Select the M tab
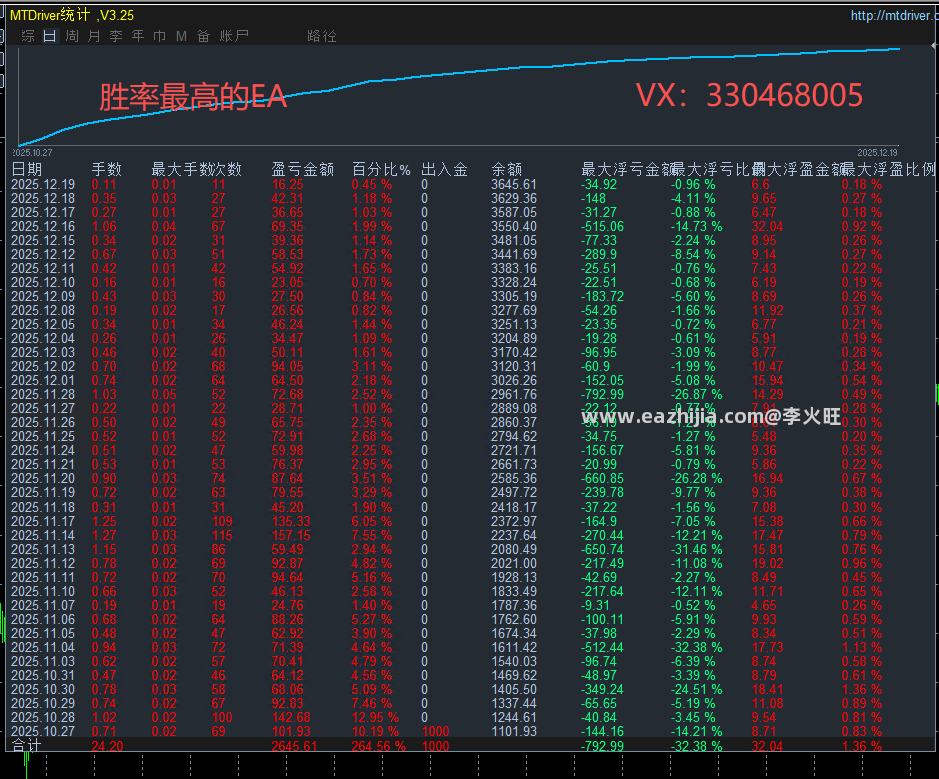 (181, 37)
